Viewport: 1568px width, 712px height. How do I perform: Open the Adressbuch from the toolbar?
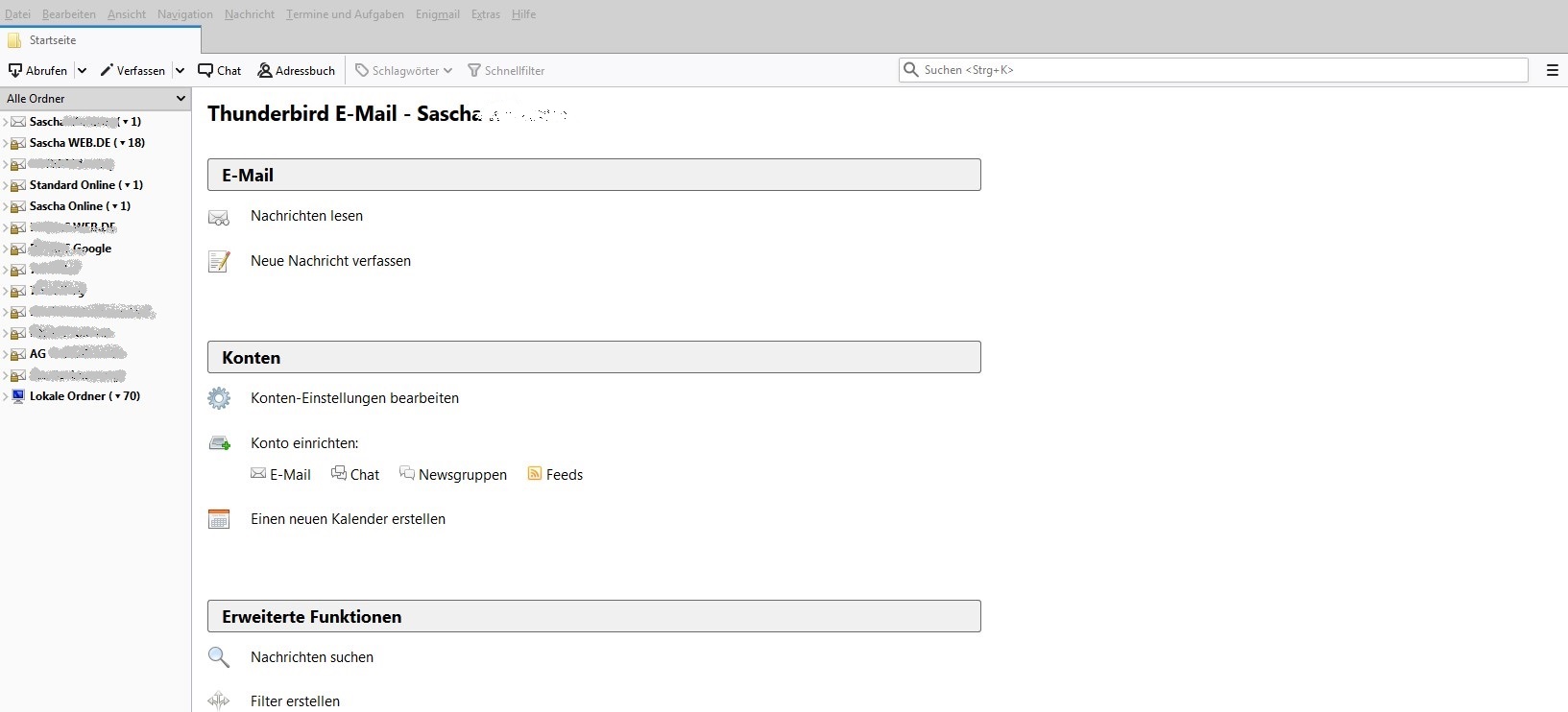coord(297,70)
